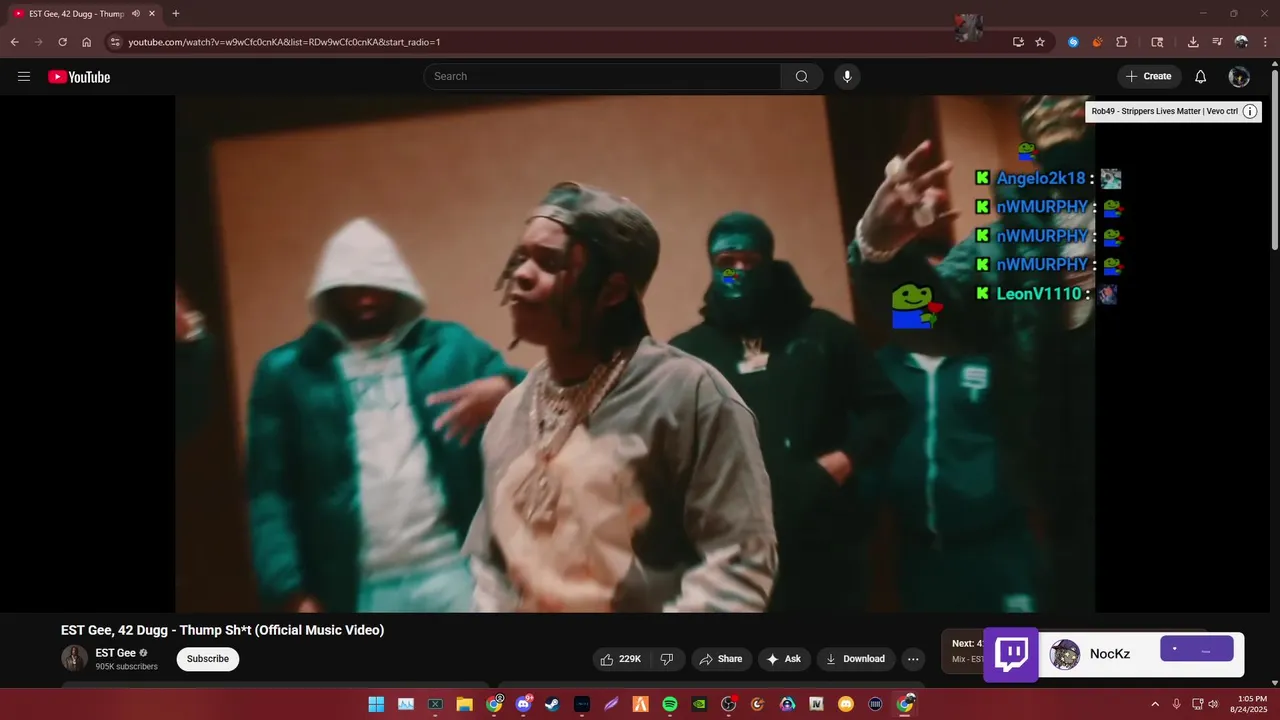The image size is (1280, 720).
Task: Open File Explorer from taskbar
Action: (x=464, y=704)
